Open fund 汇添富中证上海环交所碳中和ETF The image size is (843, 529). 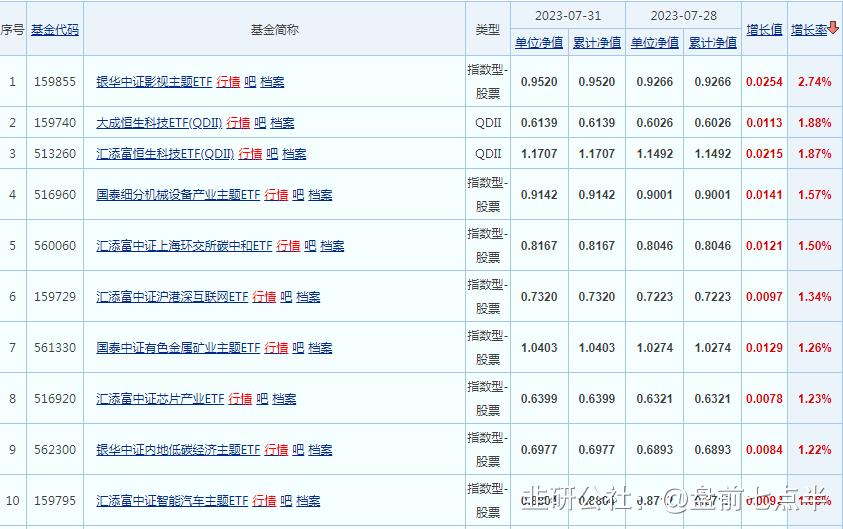point(184,246)
